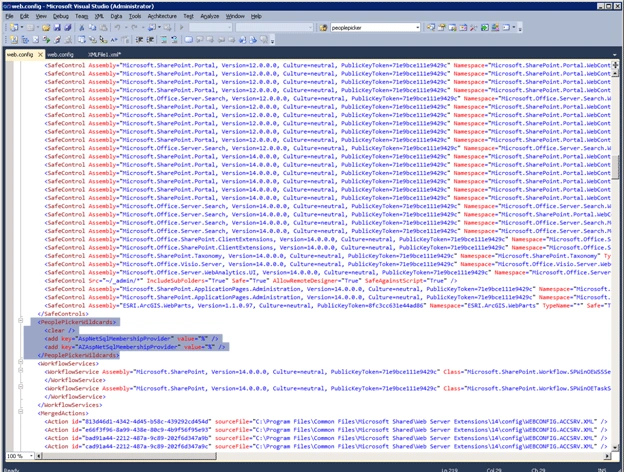
Task: Open the Extension Manager icon
Action: click(x=495, y=27)
